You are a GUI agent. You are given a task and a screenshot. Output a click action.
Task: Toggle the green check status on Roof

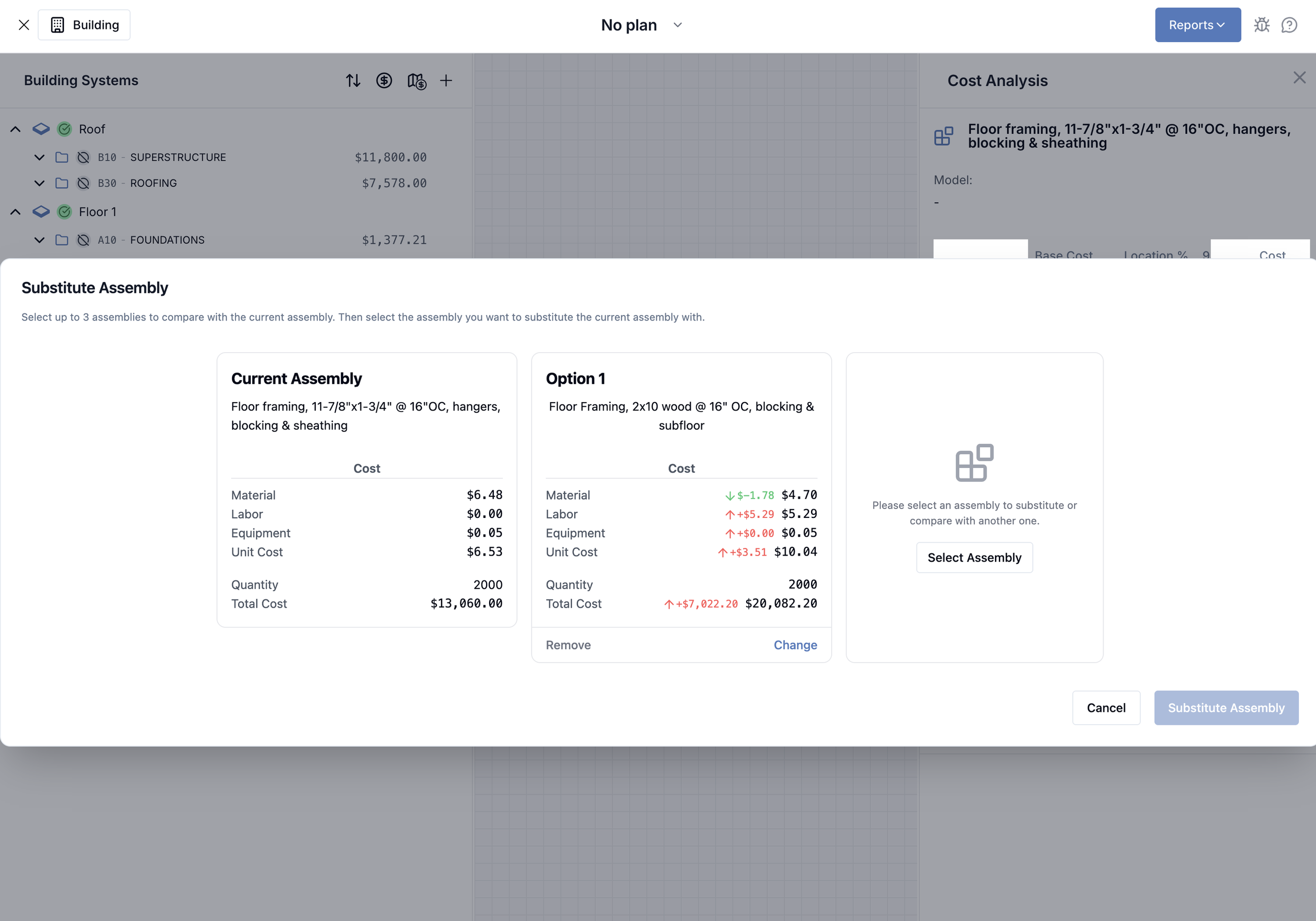[65, 129]
